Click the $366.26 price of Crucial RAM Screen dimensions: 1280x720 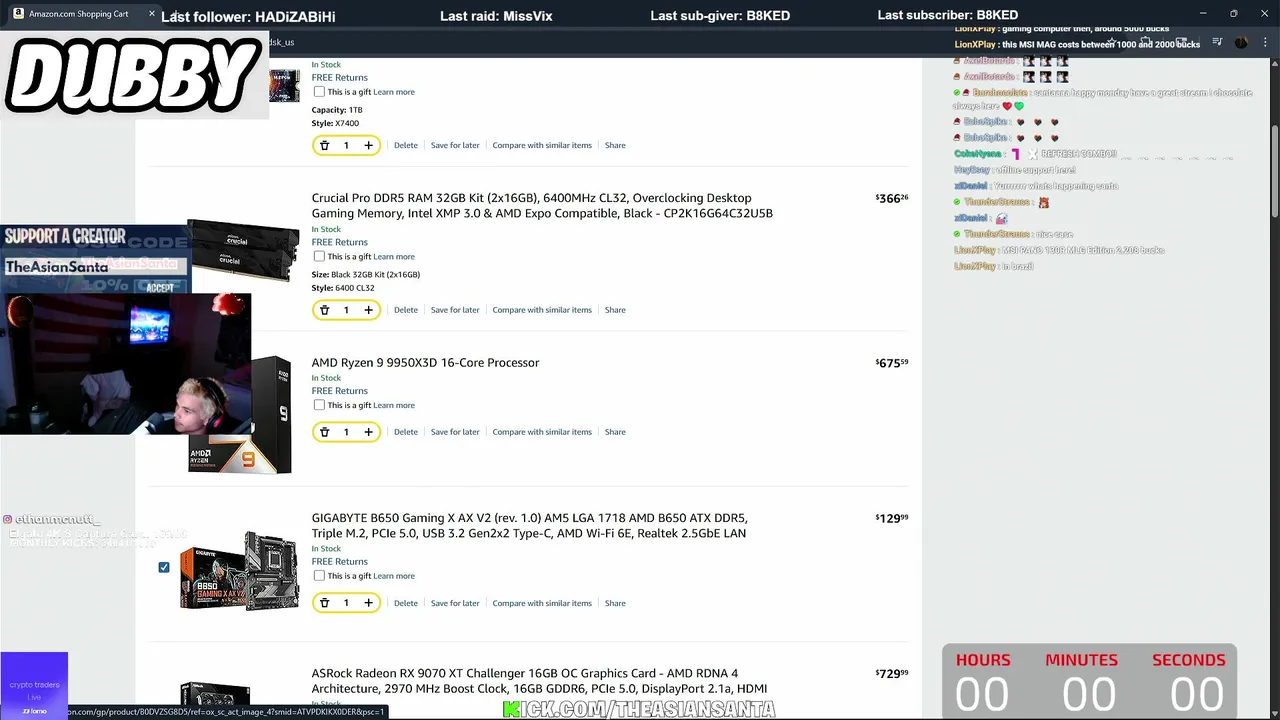point(892,199)
